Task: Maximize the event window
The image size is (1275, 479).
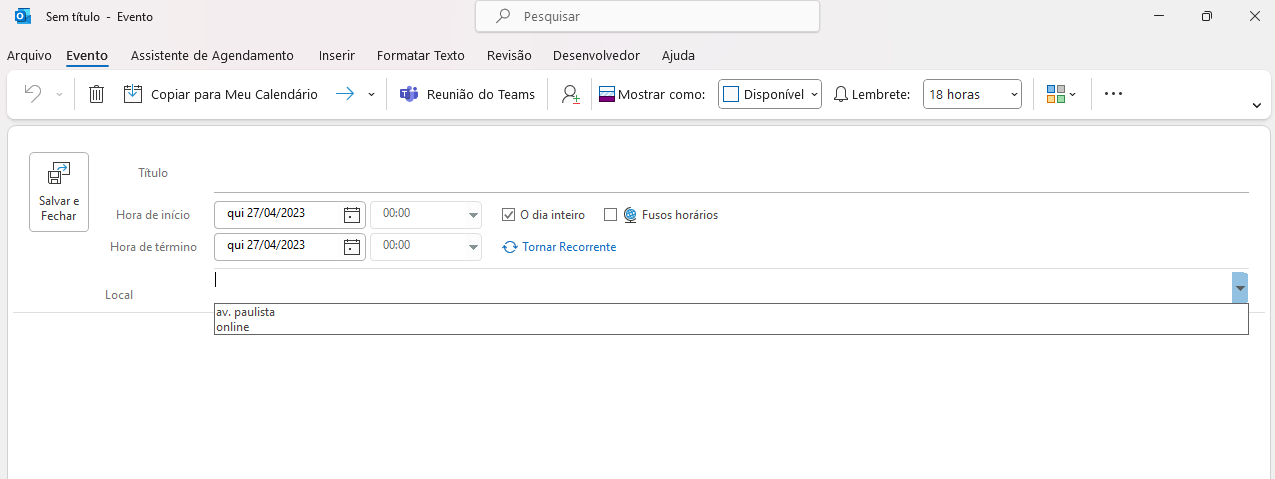Action: click(x=1207, y=16)
